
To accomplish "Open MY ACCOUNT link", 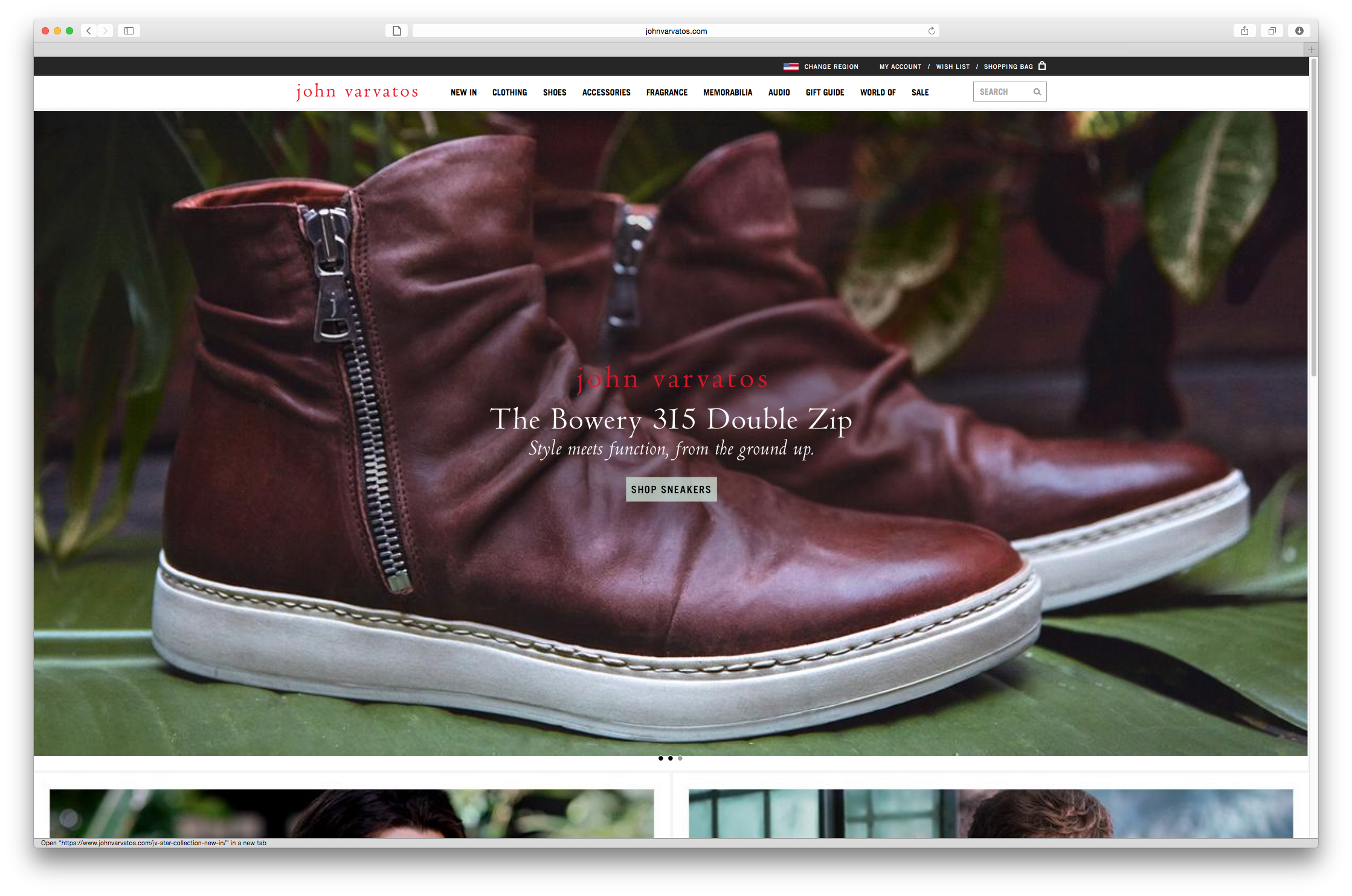I will (x=900, y=66).
